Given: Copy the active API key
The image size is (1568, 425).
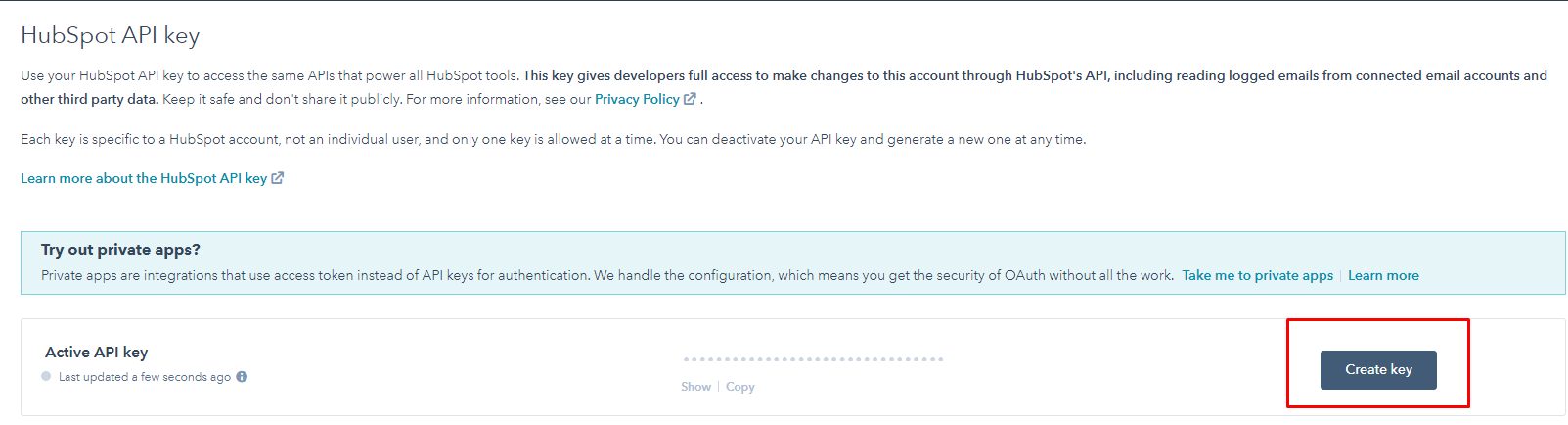Looking at the screenshot, I should coord(740,387).
